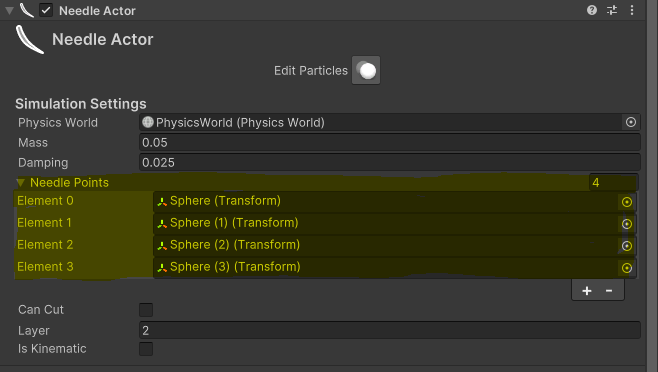Click transform icon of Sphere (3) (Transform)

tap(162, 268)
